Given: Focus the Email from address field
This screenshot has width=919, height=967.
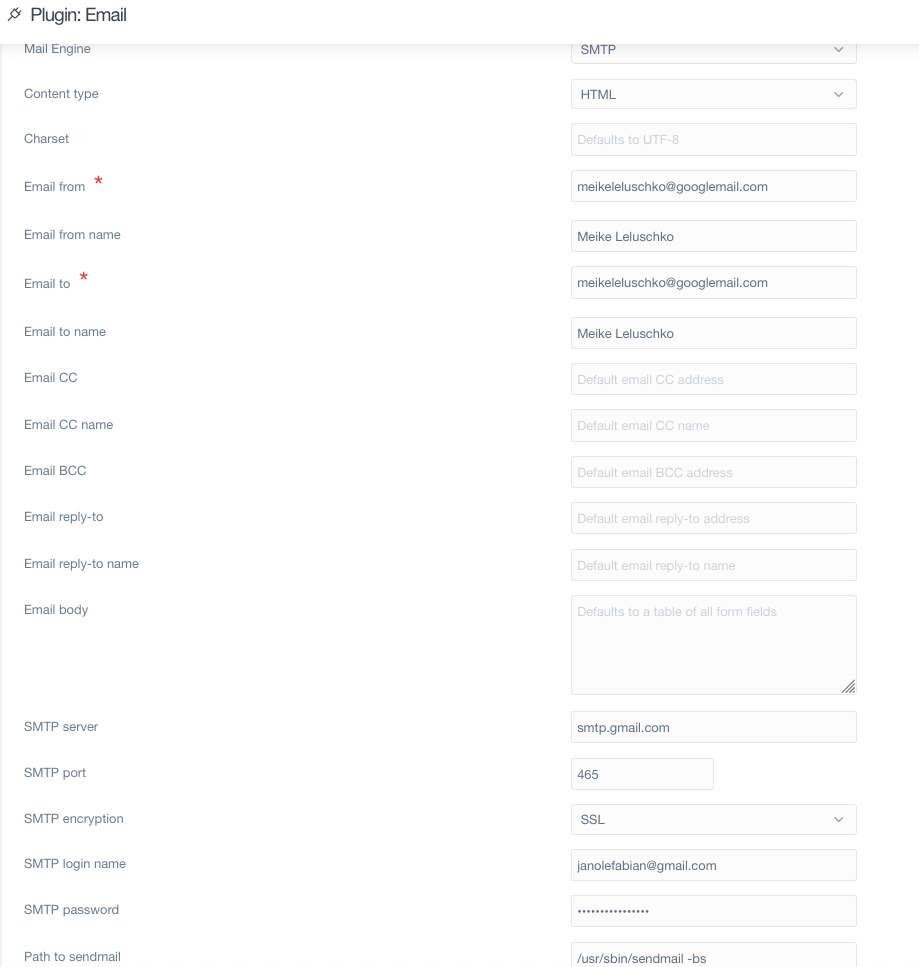Looking at the screenshot, I should pyautogui.click(x=714, y=186).
